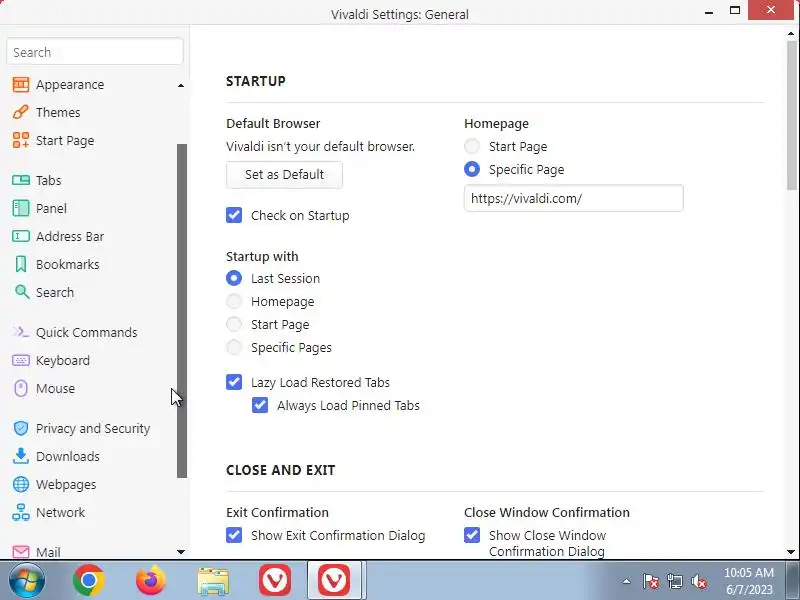Select Specific Pages startup option
This screenshot has width=800, height=600.
(x=234, y=347)
